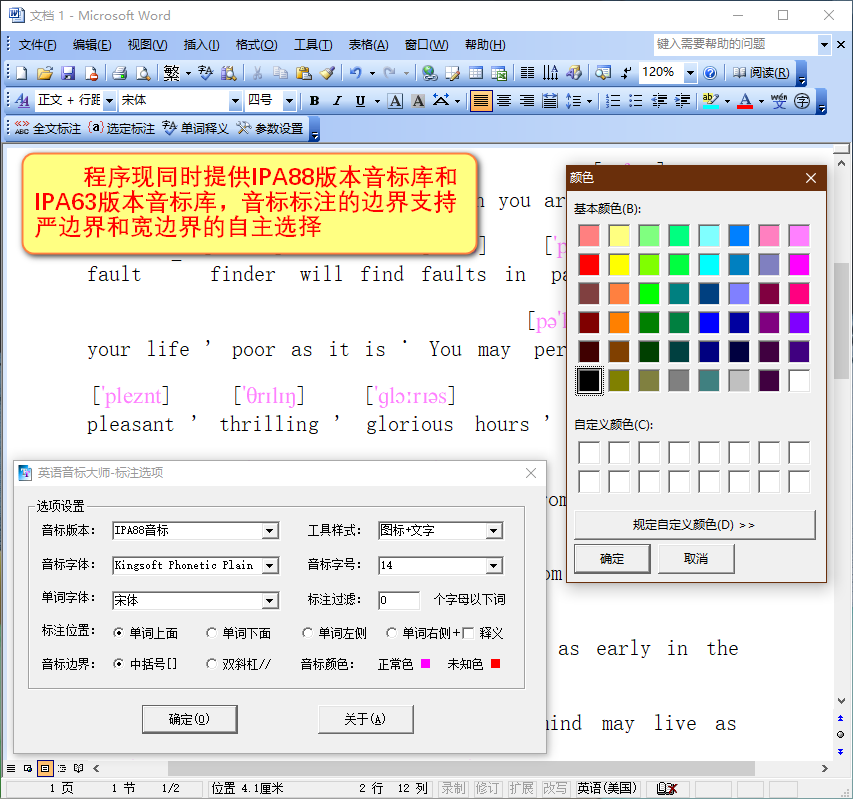The height and width of the screenshot is (799, 853).
Task: Open 工具样式 图标+文字 dropdown
Action: point(493,531)
